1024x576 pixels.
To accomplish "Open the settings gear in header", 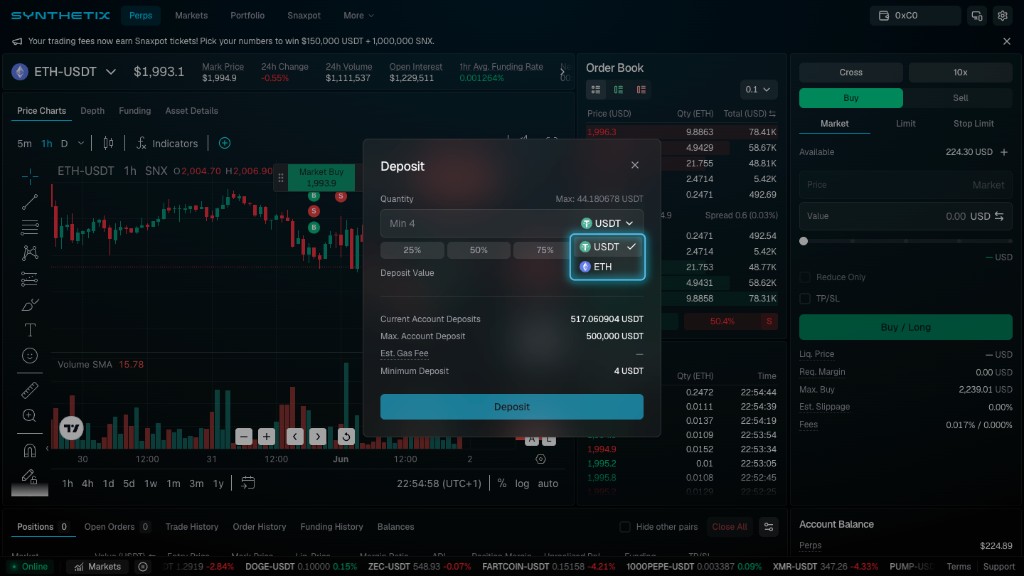I will tap(1002, 15).
